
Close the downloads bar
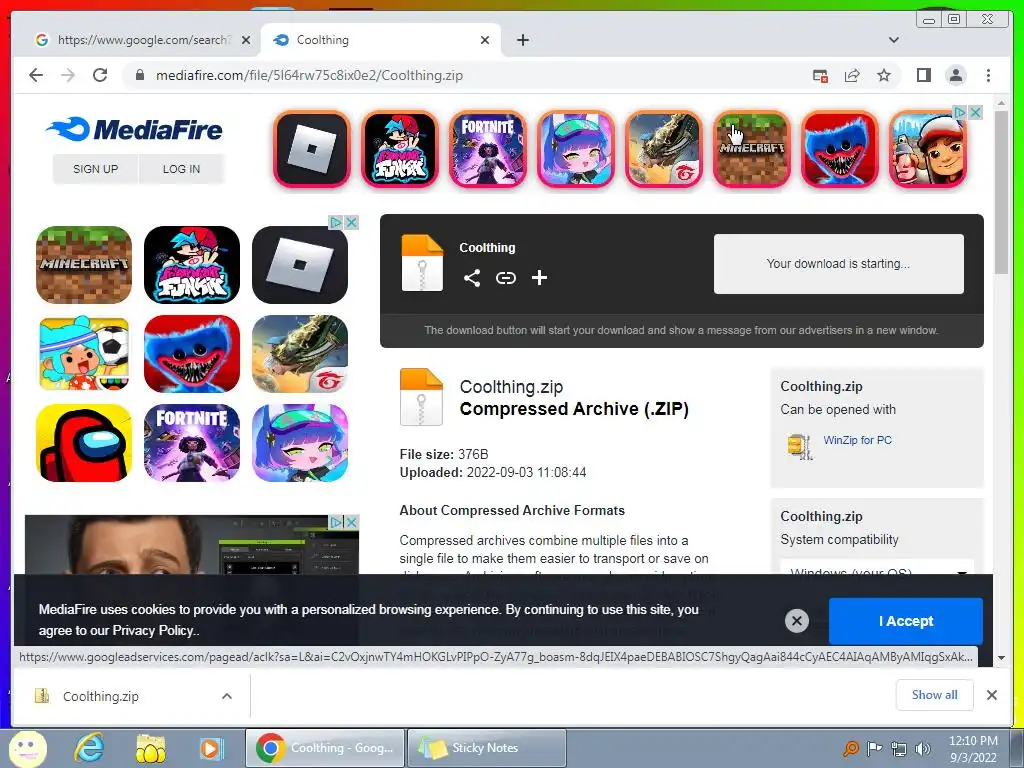991,695
